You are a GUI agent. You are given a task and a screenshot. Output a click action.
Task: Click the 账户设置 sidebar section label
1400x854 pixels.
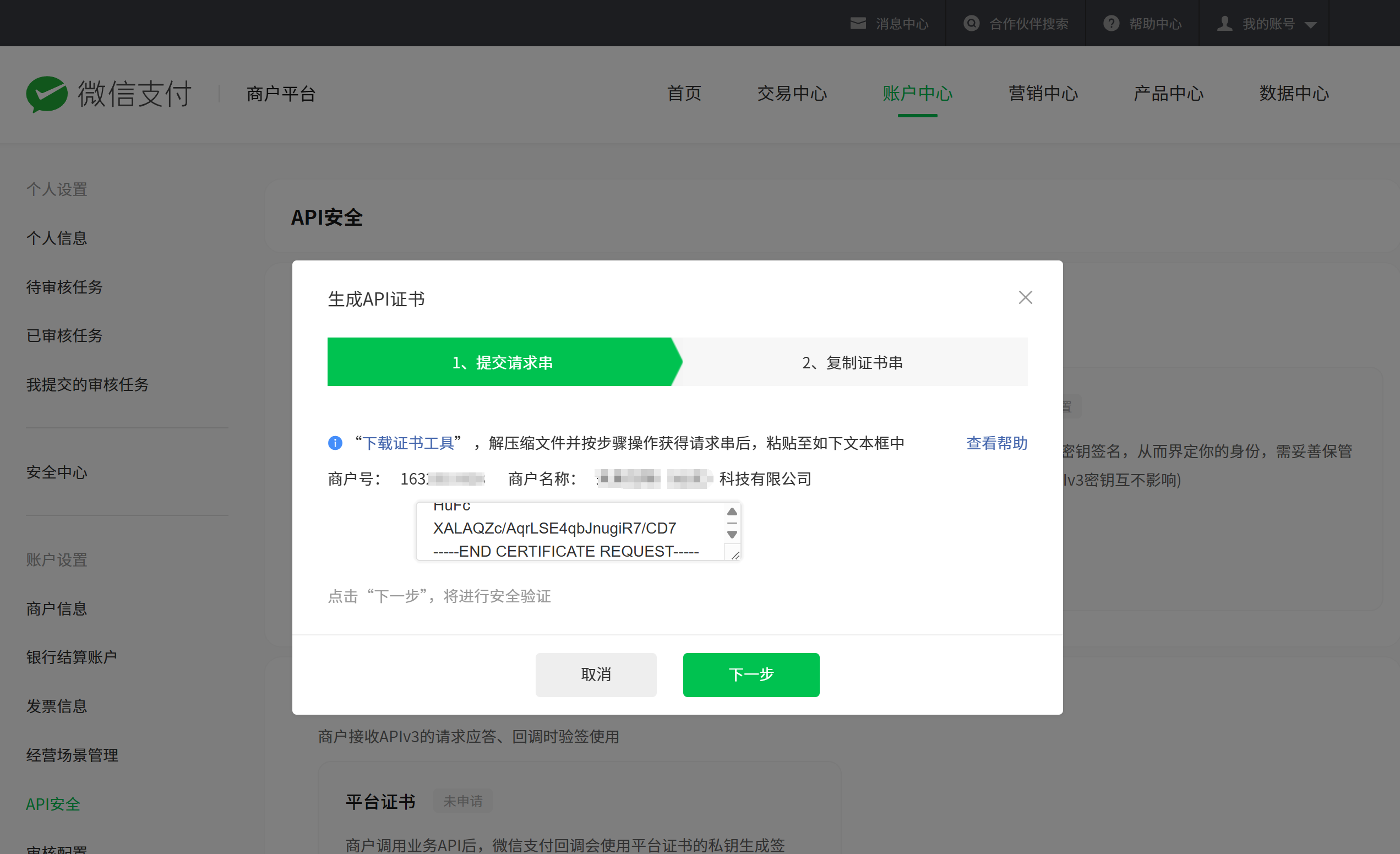coord(57,559)
